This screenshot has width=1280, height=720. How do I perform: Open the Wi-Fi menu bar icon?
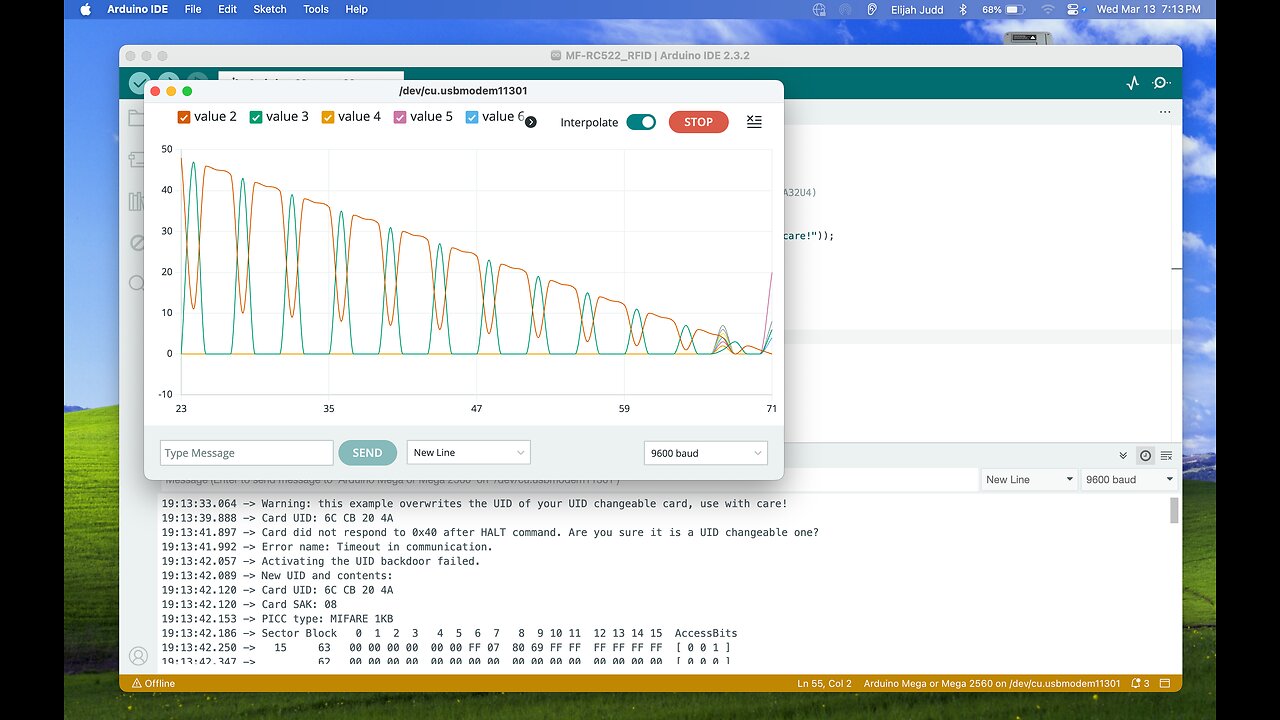(1048, 9)
